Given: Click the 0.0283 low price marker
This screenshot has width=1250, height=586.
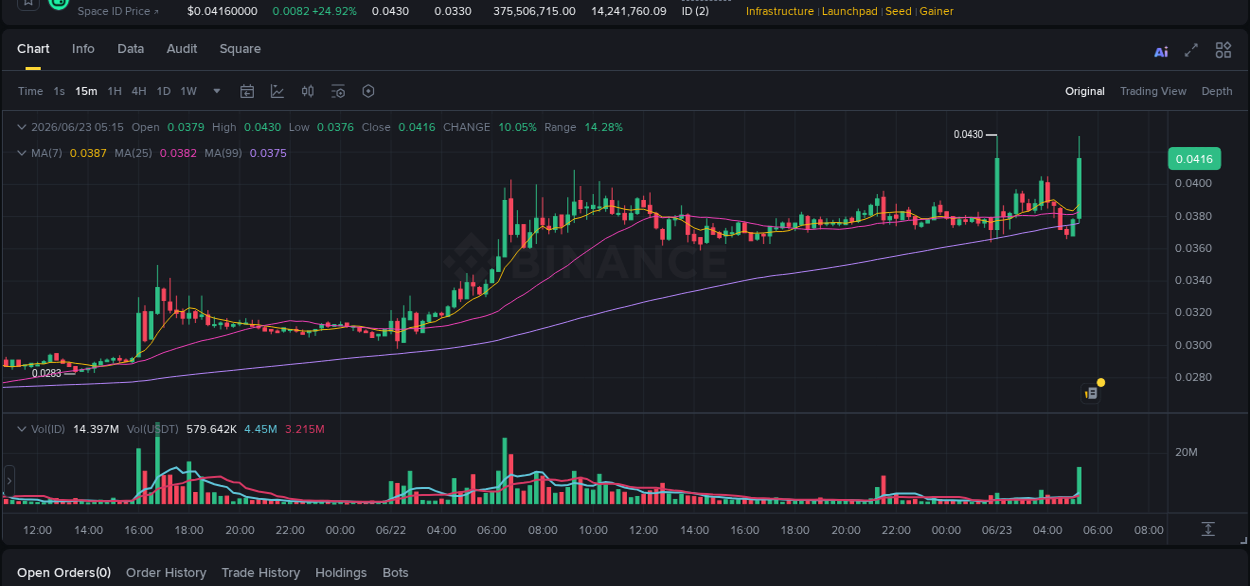Looking at the screenshot, I should click(46, 373).
